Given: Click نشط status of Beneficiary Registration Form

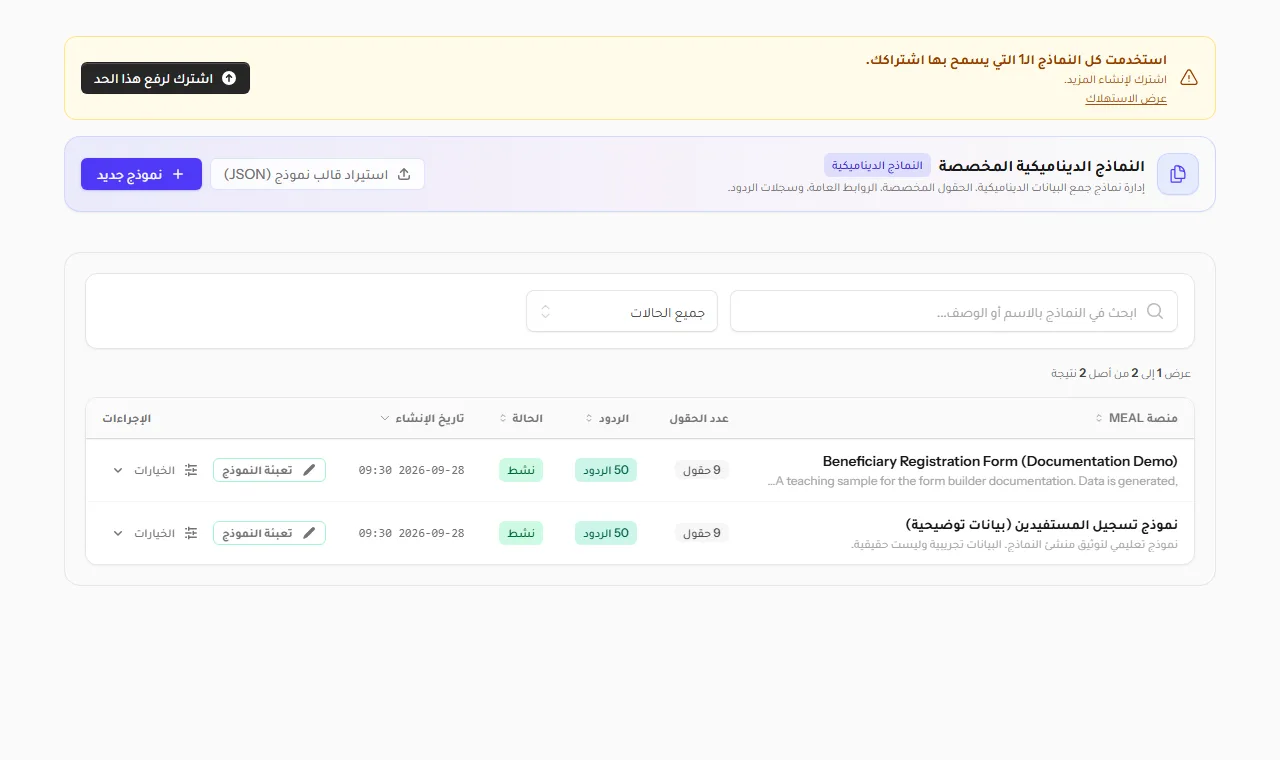Looking at the screenshot, I should tap(521, 470).
